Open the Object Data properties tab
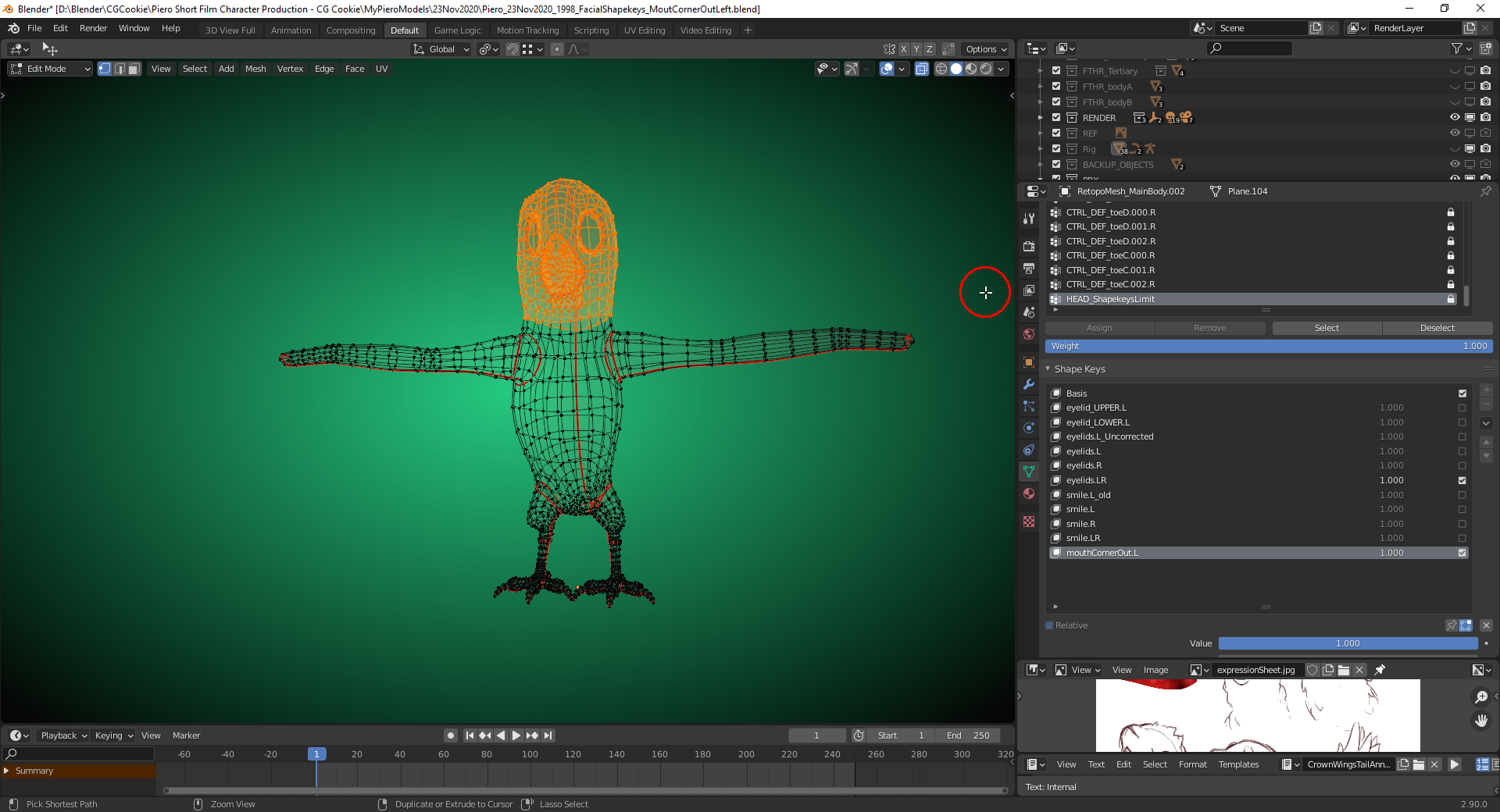The image size is (1500, 812). point(1029,472)
